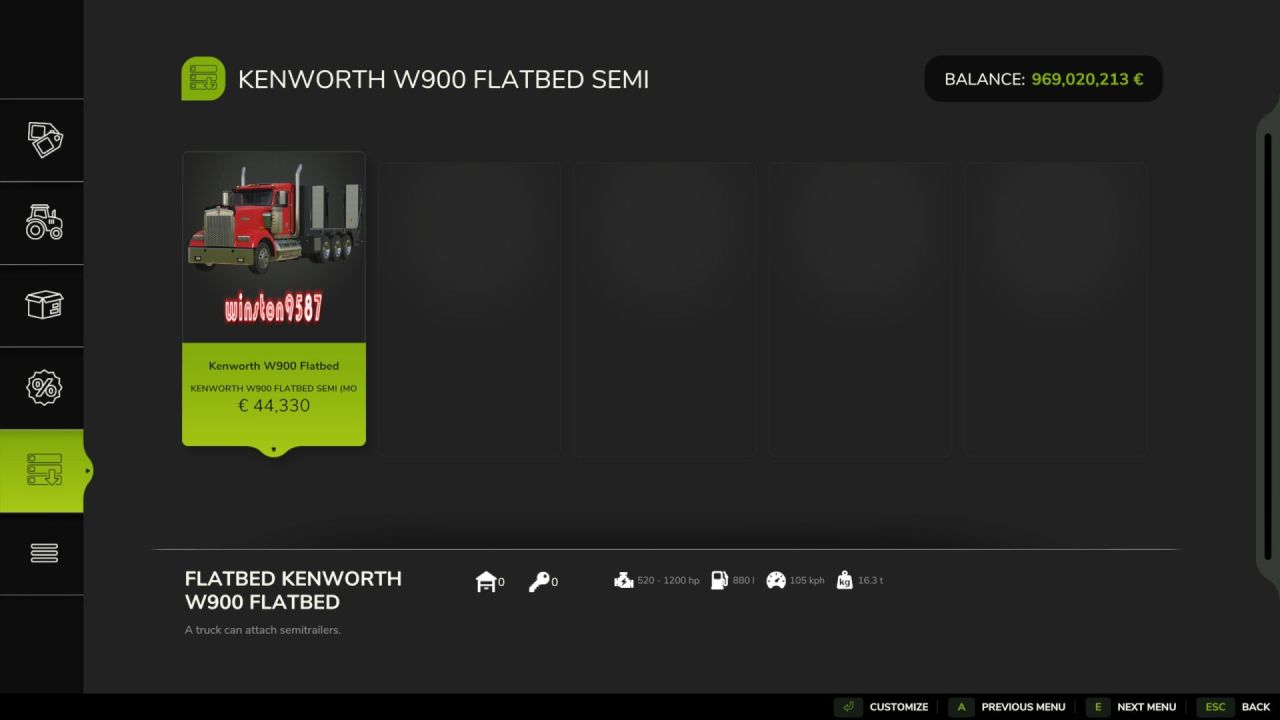This screenshot has width=1280, height=720.
Task: Select the speedometer icon showing 105 kph
Action: pyautogui.click(x=776, y=580)
